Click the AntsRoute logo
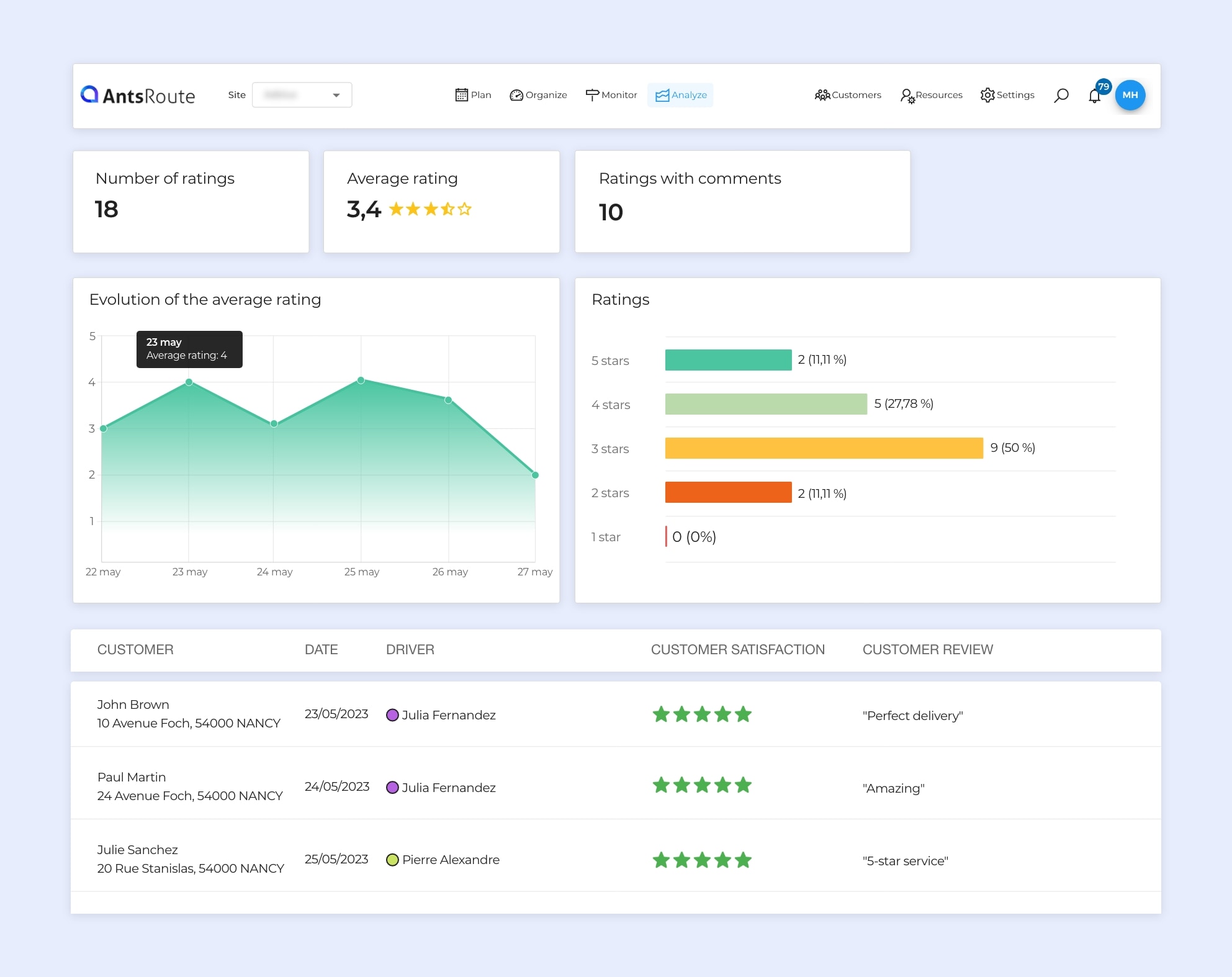 pyautogui.click(x=138, y=95)
